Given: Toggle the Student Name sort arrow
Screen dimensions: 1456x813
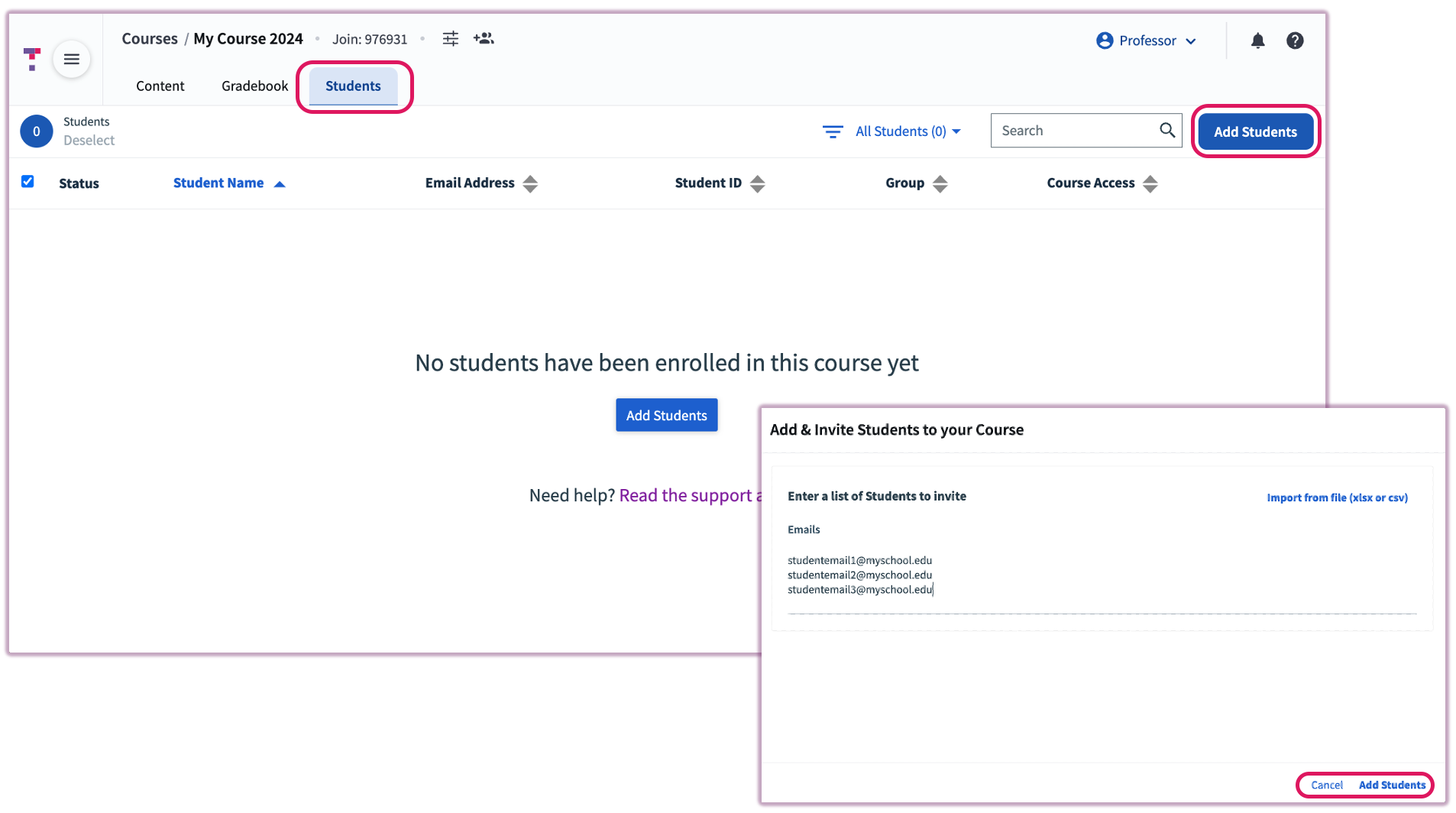Looking at the screenshot, I should pyautogui.click(x=280, y=183).
